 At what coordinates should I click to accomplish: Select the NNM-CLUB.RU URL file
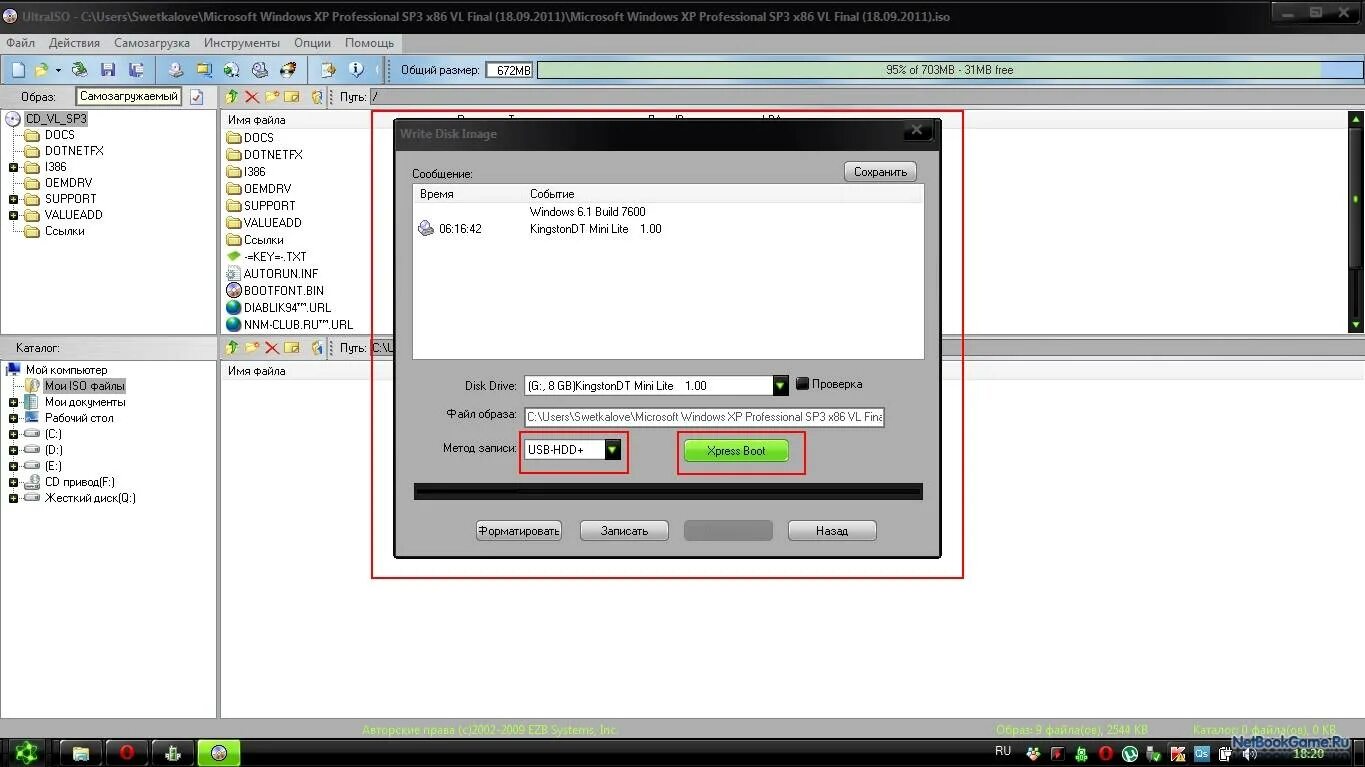pyautogui.click(x=298, y=324)
